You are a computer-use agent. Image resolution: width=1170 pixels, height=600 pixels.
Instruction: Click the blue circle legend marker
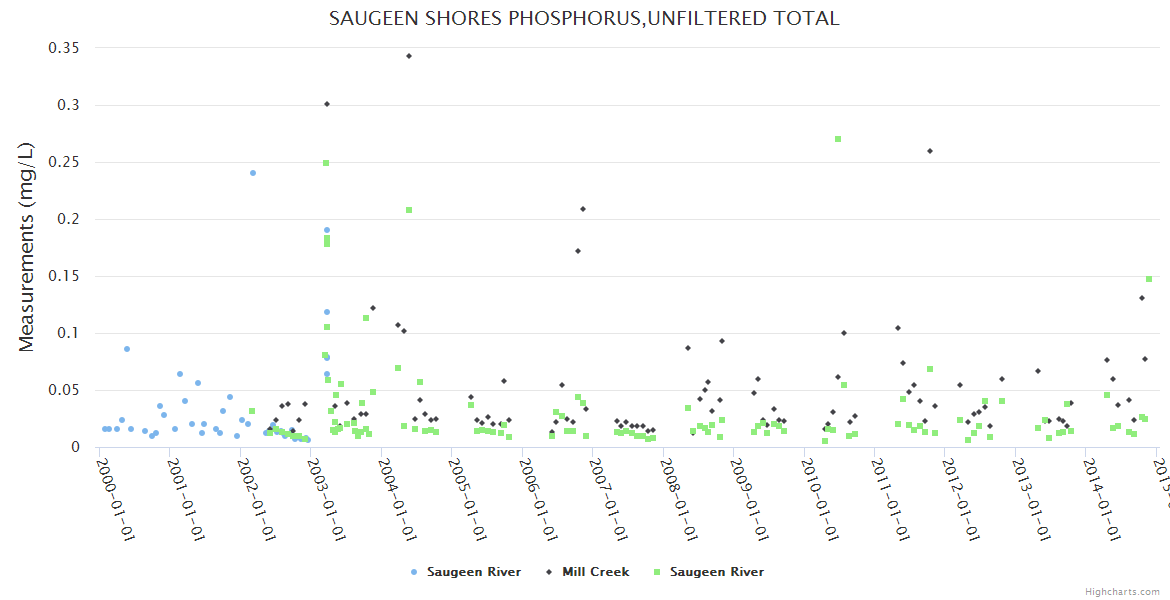(415, 572)
